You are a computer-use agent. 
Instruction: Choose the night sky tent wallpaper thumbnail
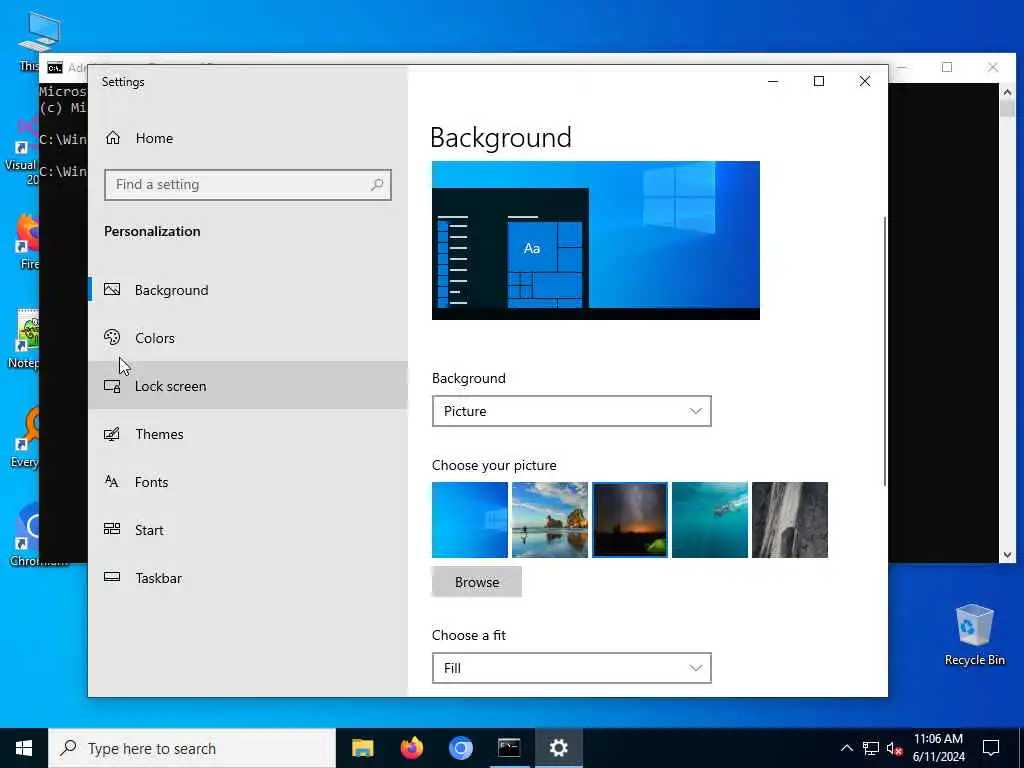[630, 520]
